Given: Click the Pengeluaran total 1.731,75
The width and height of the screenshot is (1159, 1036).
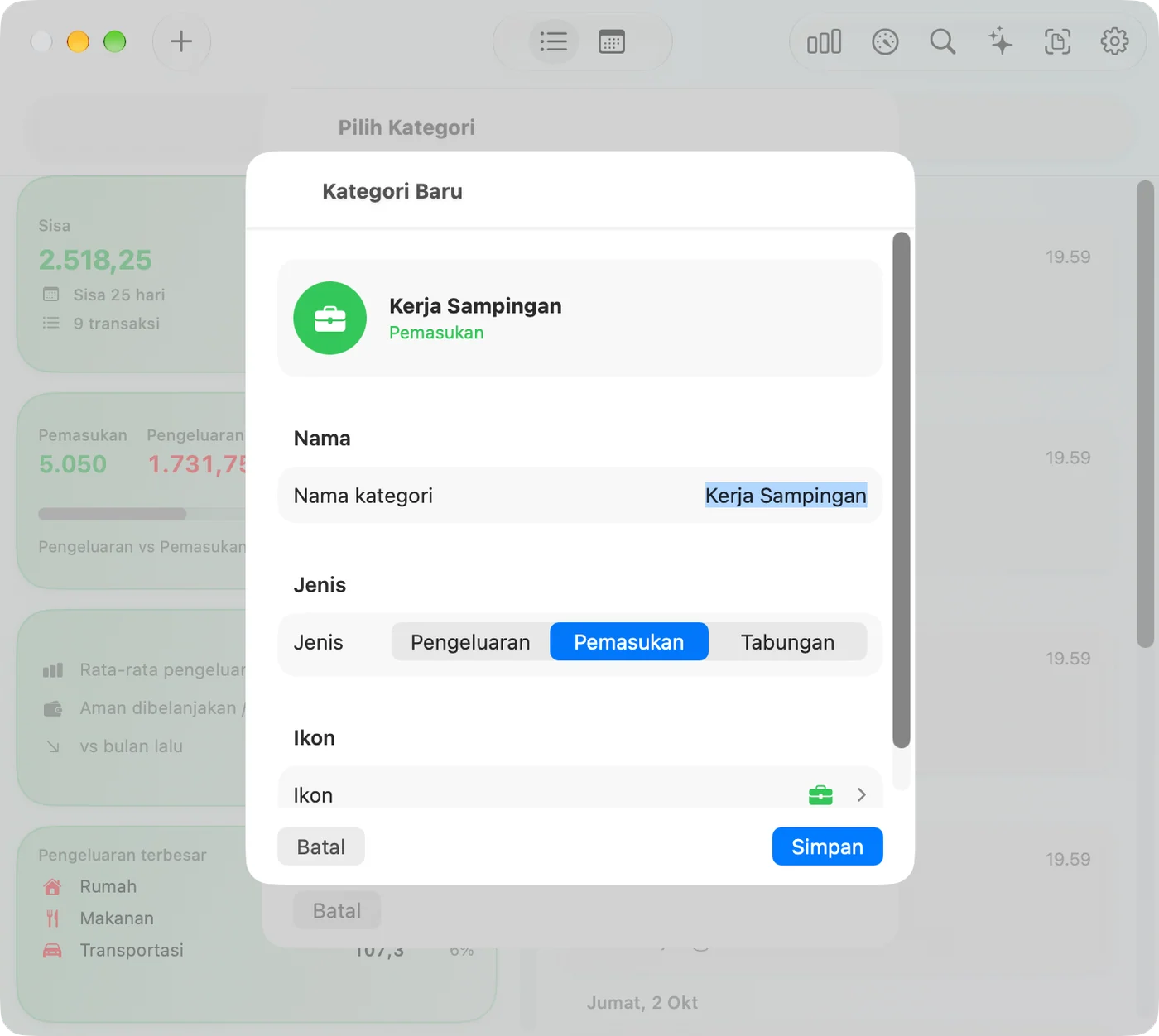Looking at the screenshot, I should [x=197, y=464].
